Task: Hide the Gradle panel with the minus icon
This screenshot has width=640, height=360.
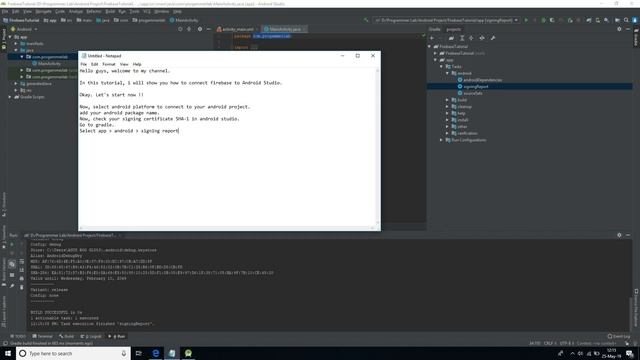Action: click(x=628, y=29)
